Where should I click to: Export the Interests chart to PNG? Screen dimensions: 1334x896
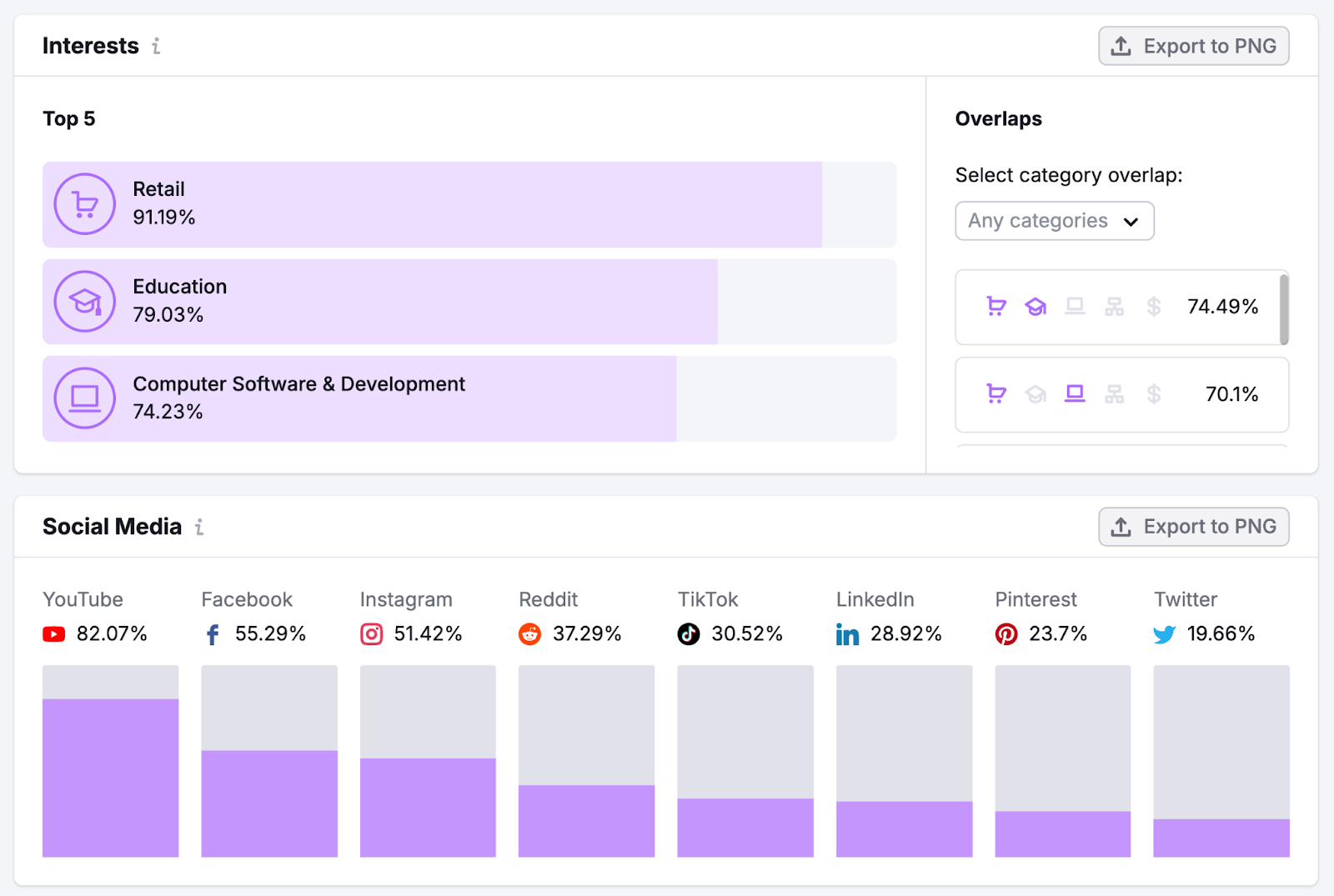pyautogui.click(x=1193, y=46)
